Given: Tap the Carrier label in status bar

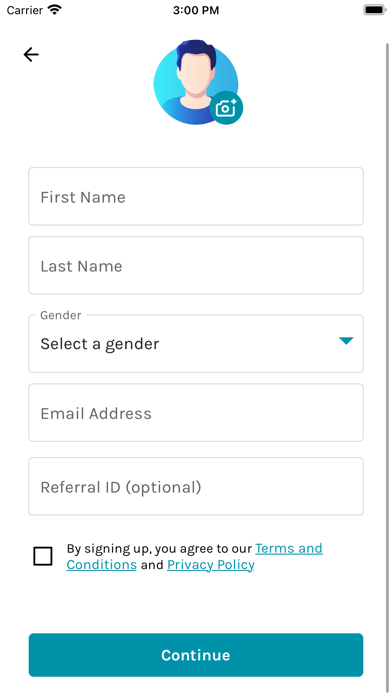Looking at the screenshot, I should pos(24,10).
